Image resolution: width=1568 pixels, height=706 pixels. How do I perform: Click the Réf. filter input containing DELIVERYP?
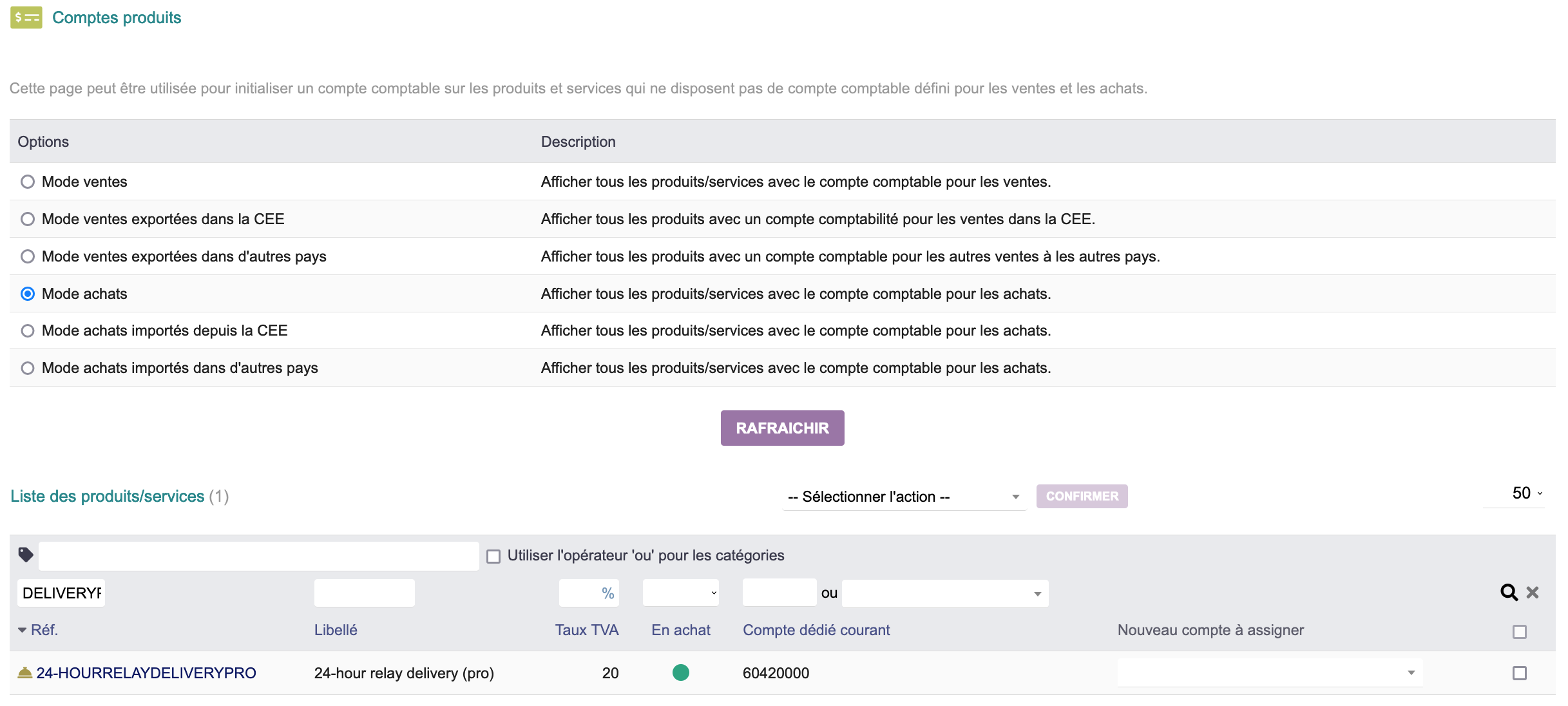coord(61,592)
